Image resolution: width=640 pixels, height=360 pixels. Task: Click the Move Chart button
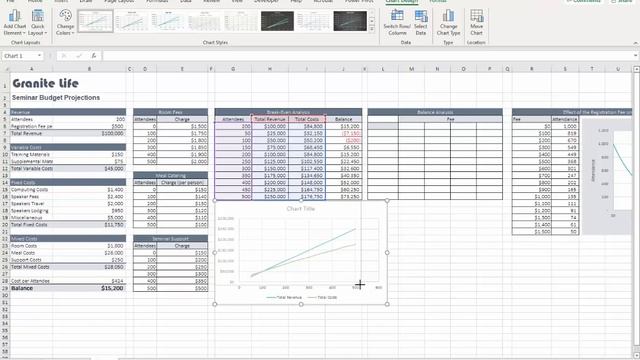(x=476, y=22)
